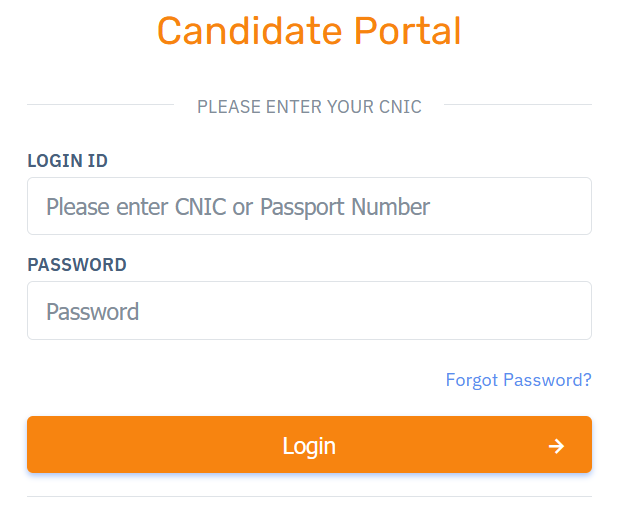The image size is (622, 518).
Task: Click the horizontal divider below Login button
Action: click(x=309, y=496)
